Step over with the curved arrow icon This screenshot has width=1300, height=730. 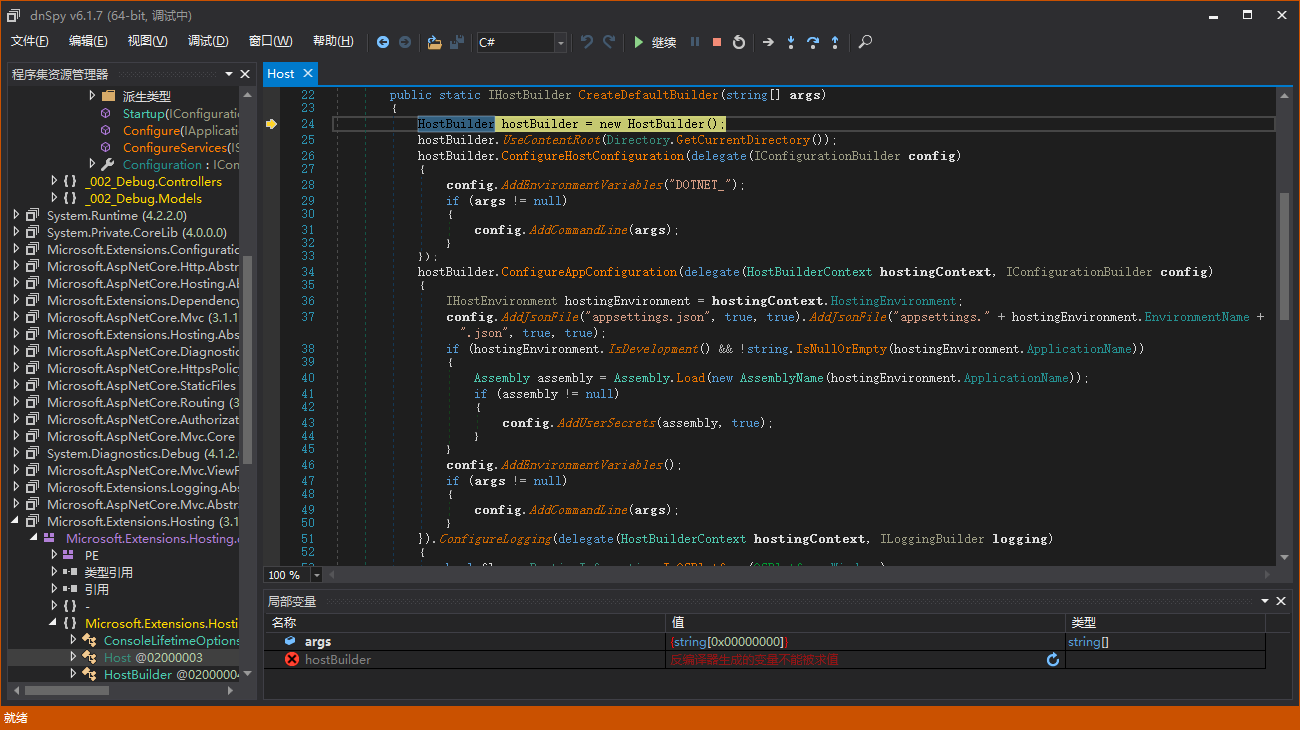(x=813, y=42)
